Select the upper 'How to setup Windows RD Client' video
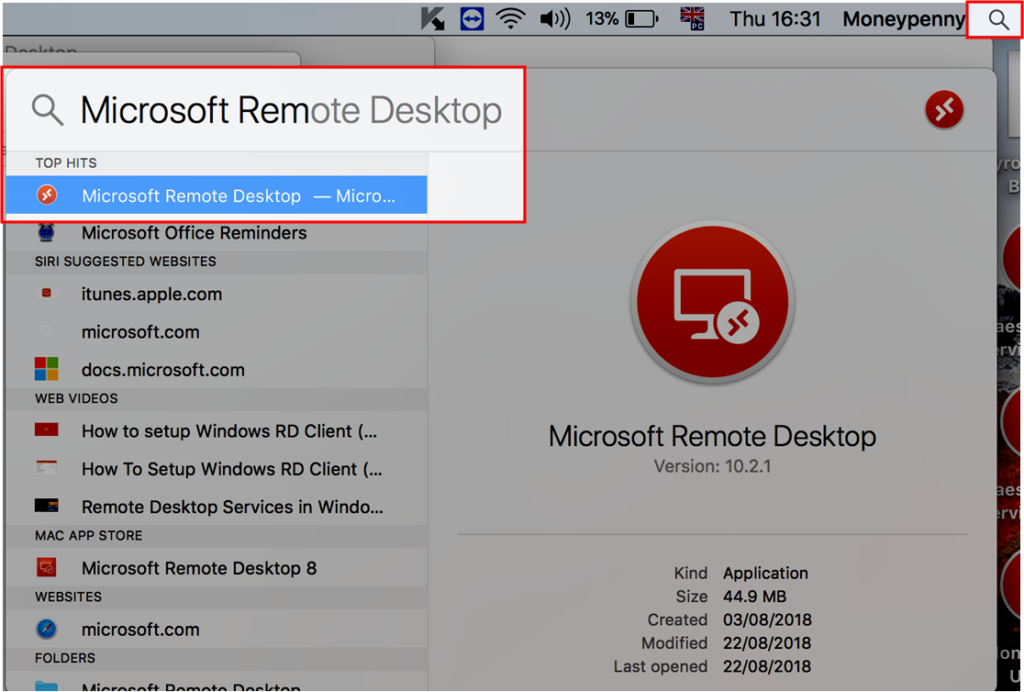This screenshot has width=1024, height=692. (216, 431)
